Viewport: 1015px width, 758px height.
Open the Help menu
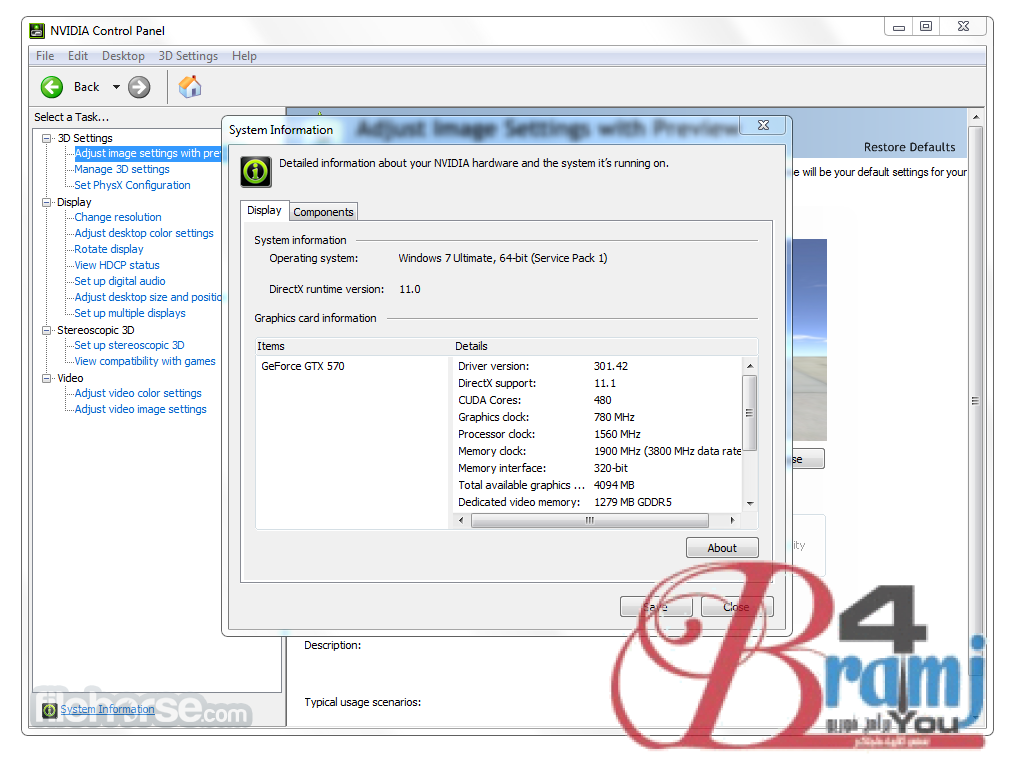pyautogui.click(x=244, y=56)
